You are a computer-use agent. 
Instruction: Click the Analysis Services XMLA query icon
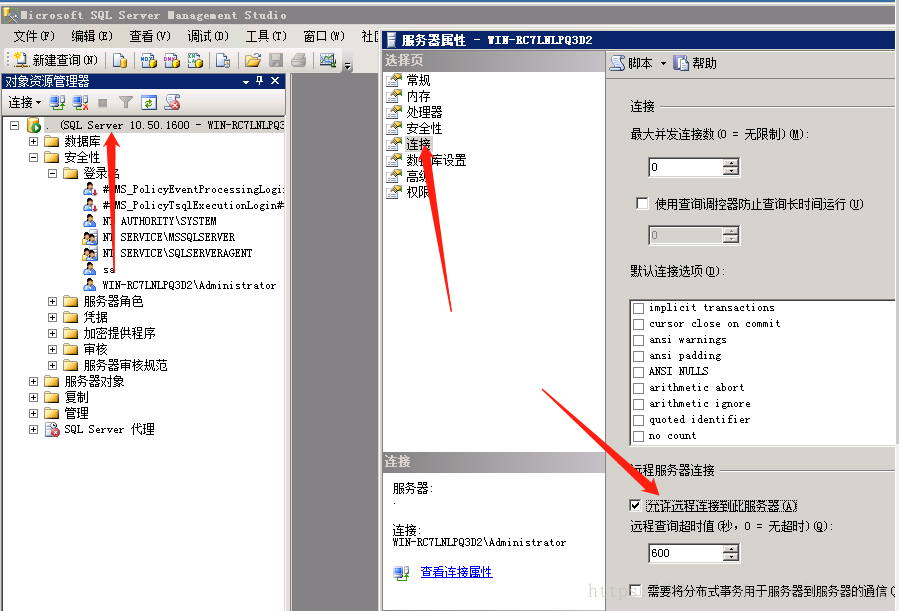pyautogui.click(x=195, y=60)
